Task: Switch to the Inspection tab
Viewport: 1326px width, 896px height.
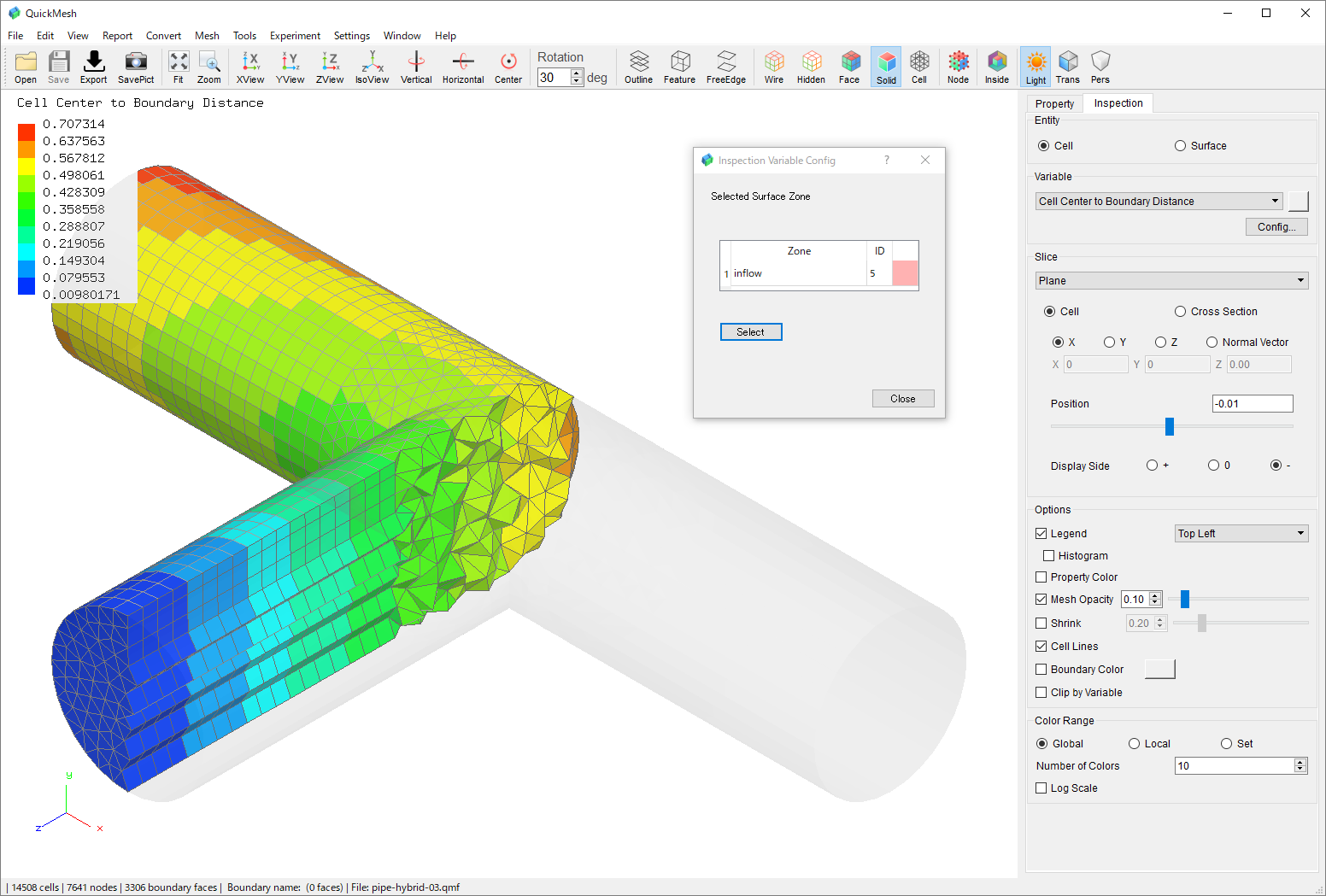Action: [x=1118, y=103]
